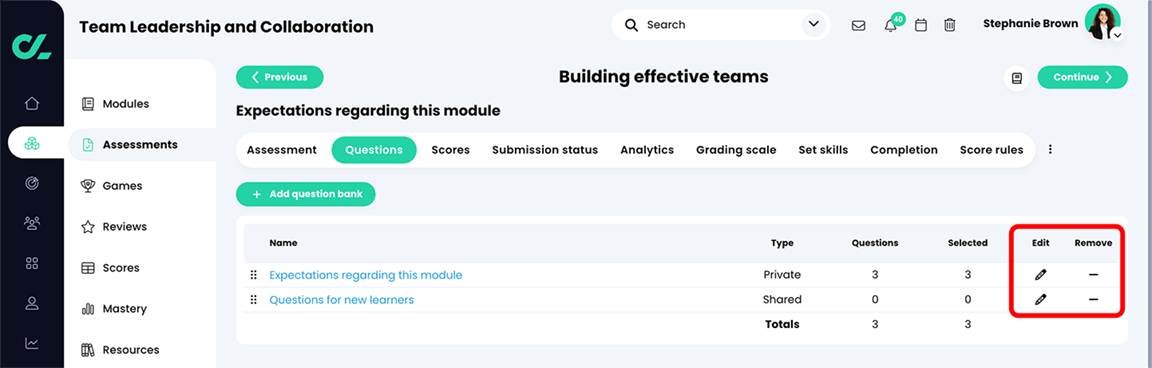Grab drag handle for Questions for new learners
This screenshot has height=368, width=1152.
(x=253, y=300)
